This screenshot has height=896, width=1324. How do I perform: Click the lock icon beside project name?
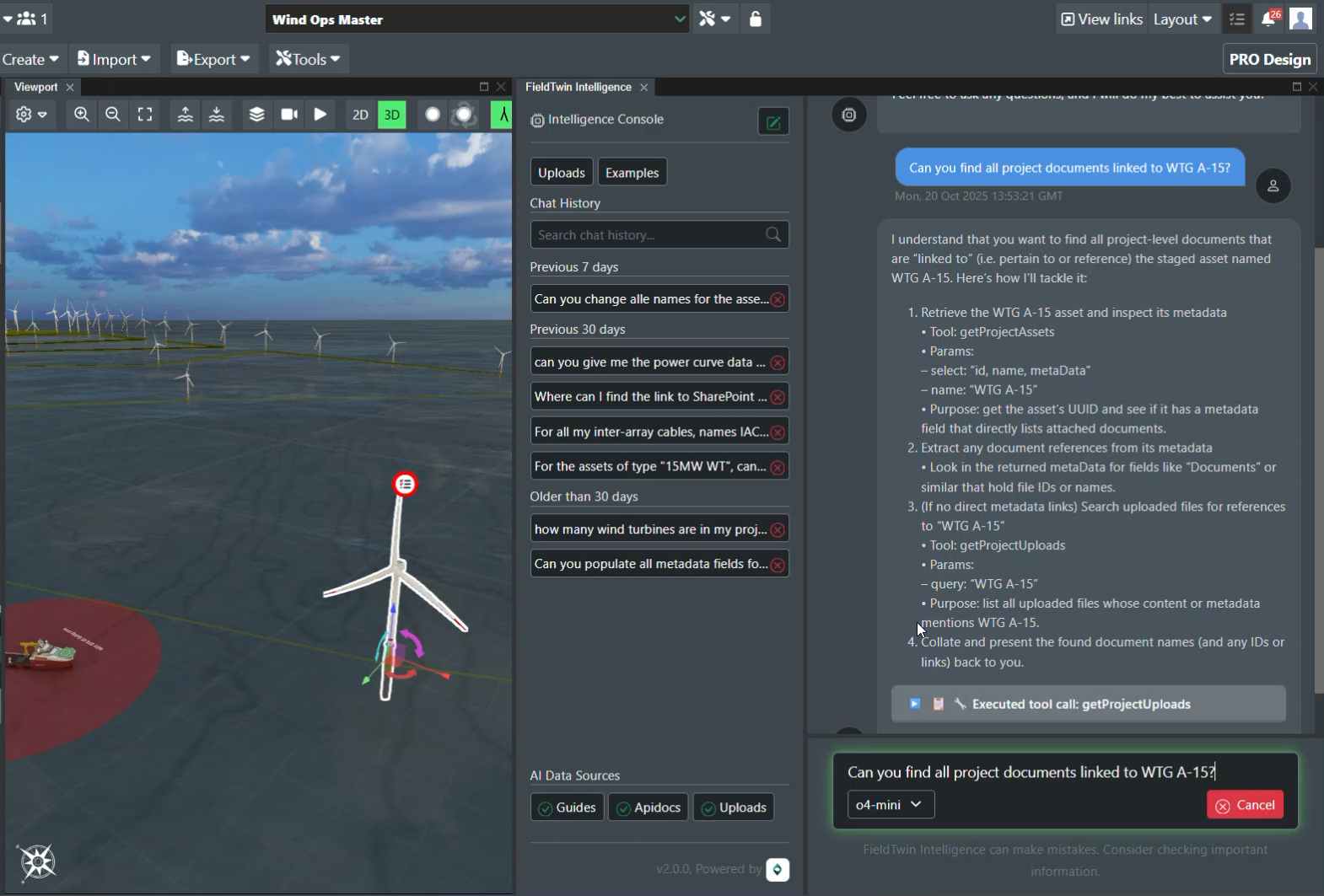click(x=756, y=19)
